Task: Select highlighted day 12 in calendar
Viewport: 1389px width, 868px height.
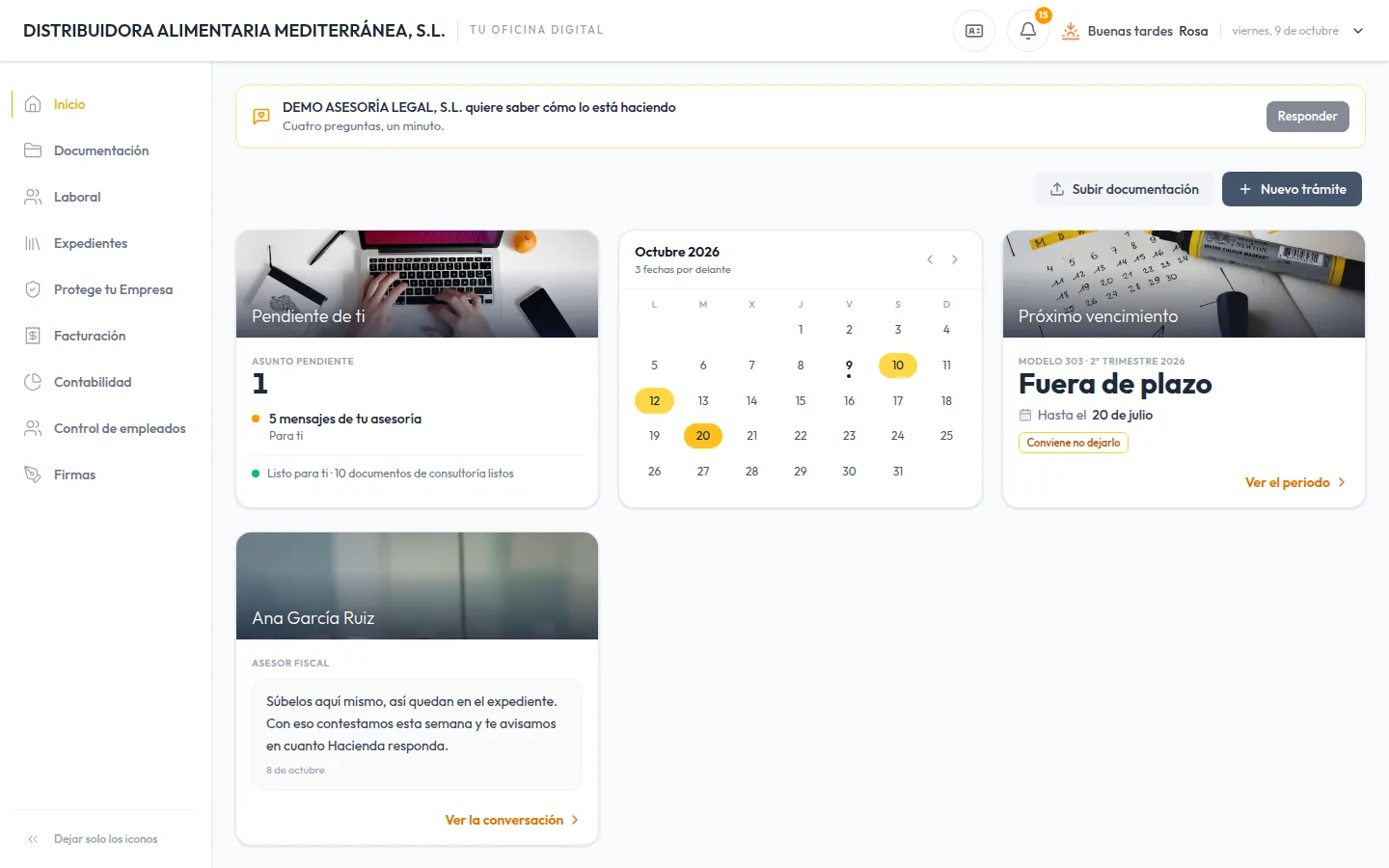Action: click(x=654, y=401)
